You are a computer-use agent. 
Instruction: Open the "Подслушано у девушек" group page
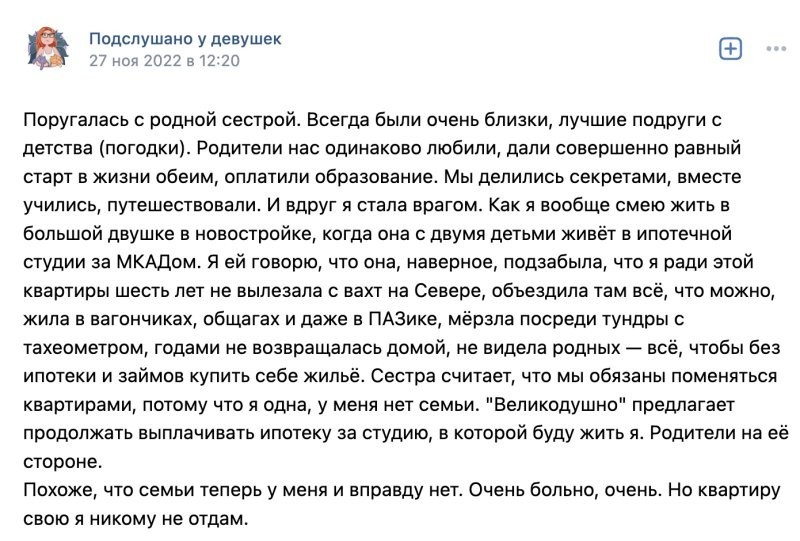click(x=185, y=38)
